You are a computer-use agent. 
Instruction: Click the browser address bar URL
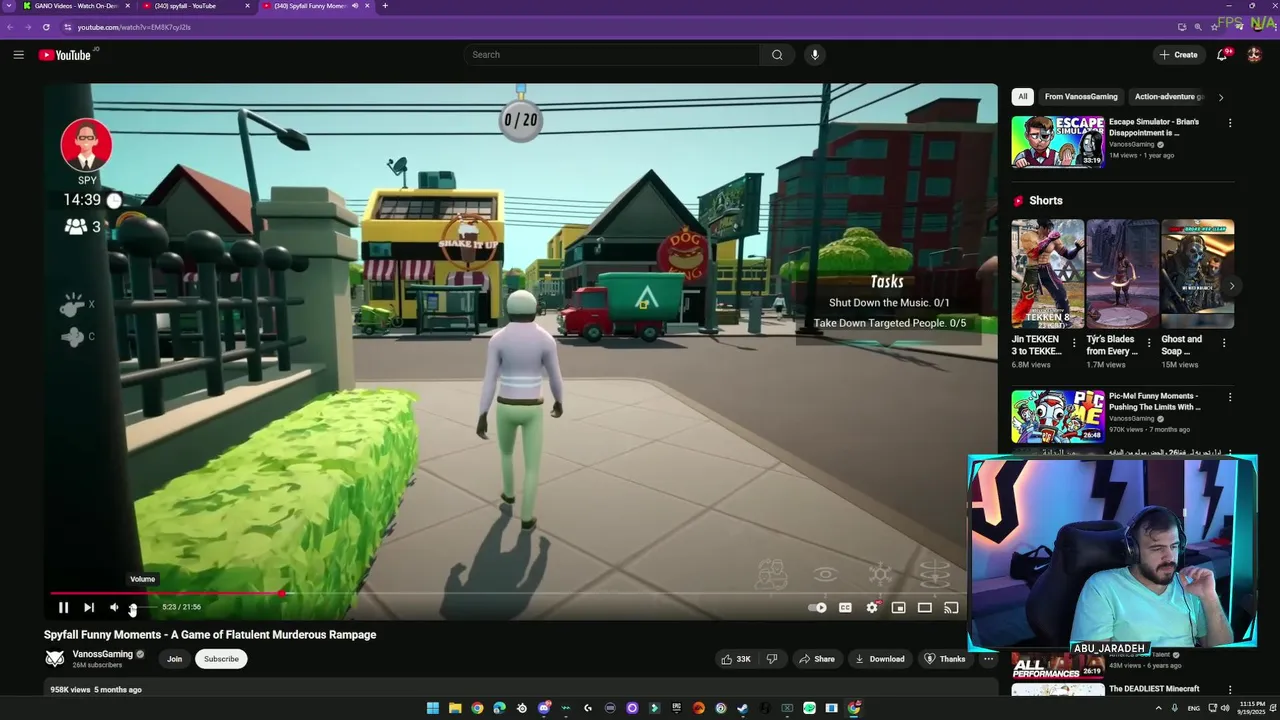[134, 27]
